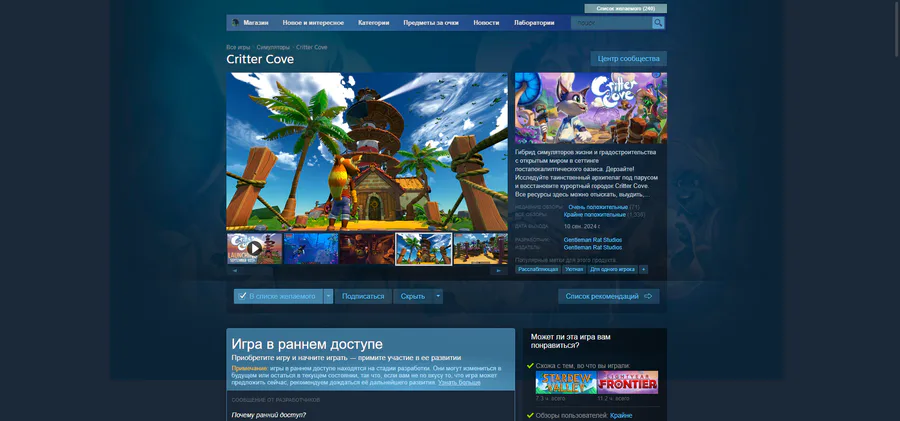Expand the wishlist options dropdown arrow
The image size is (900, 421).
[x=328, y=296]
